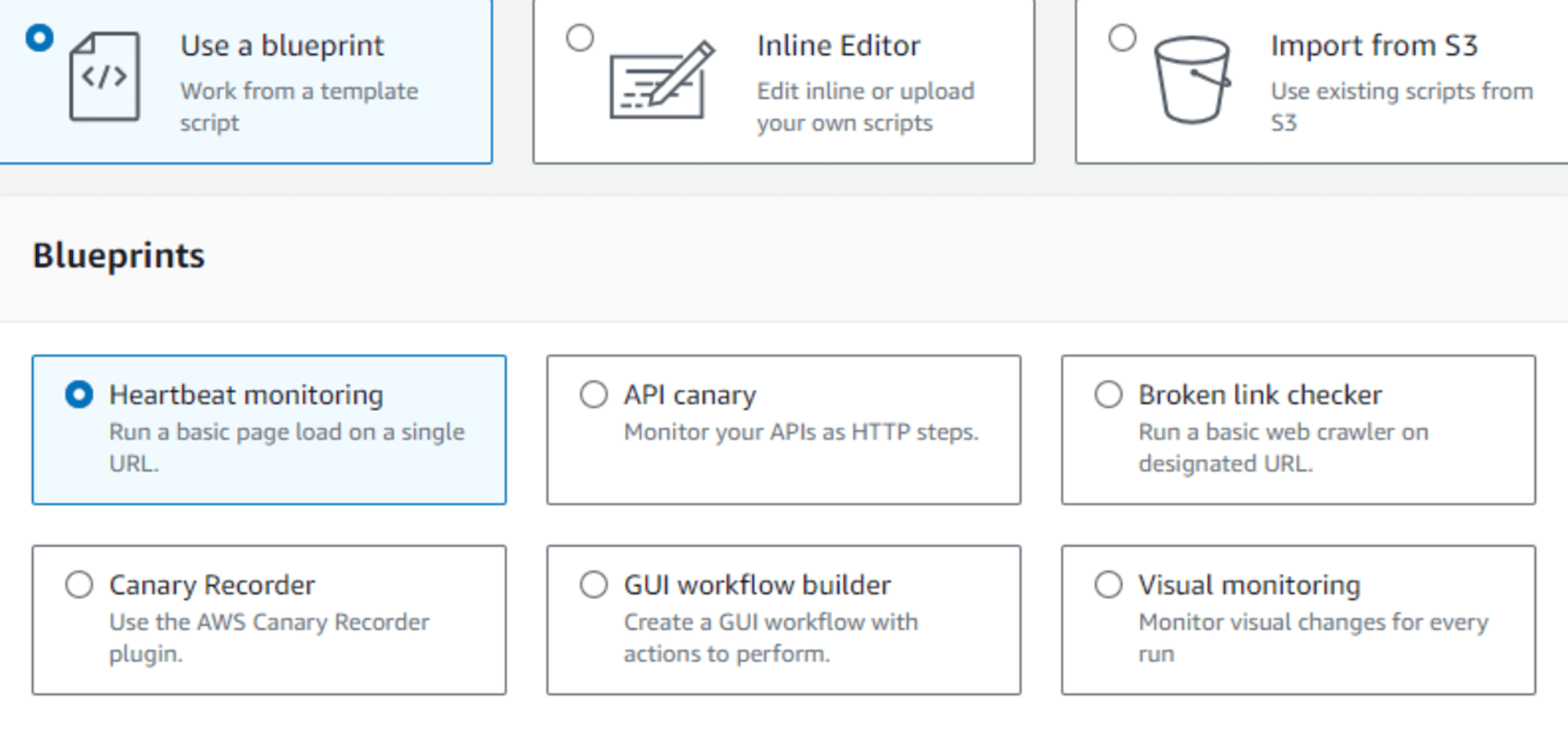Choose the Broken link checker radio
The width and height of the screenshot is (1568, 735).
tap(1109, 395)
